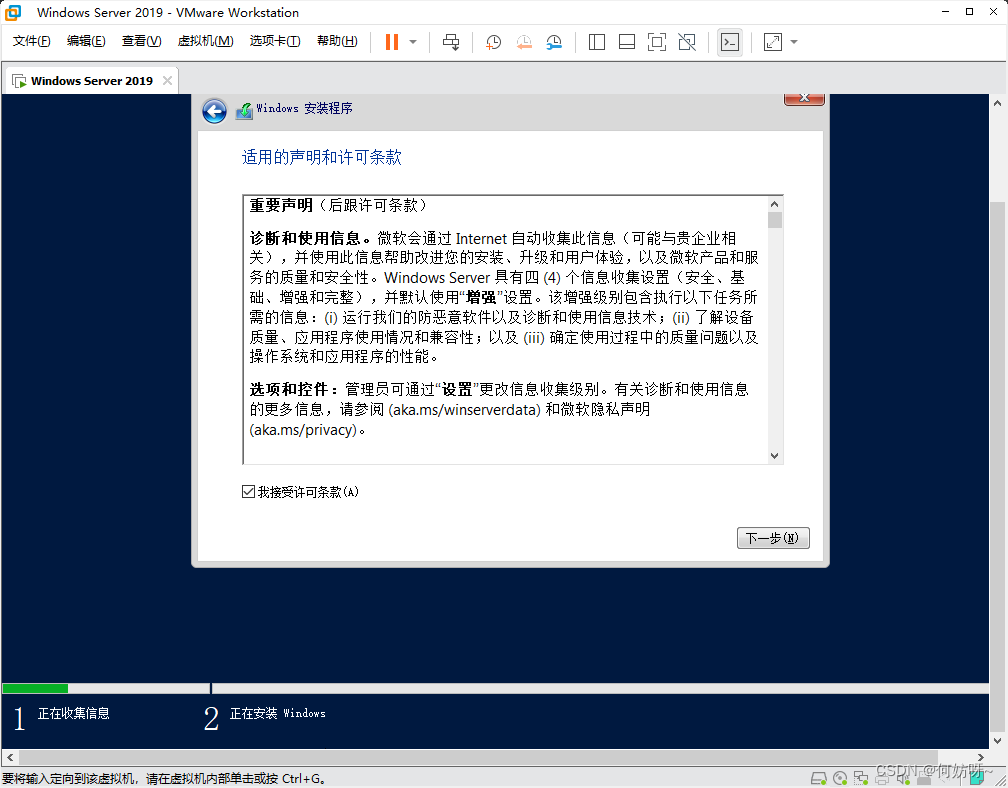Viewport: 1008px width, 788px height.
Task: Expand the stretch display dropdown arrow
Action: pyautogui.click(x=794, y=42)
